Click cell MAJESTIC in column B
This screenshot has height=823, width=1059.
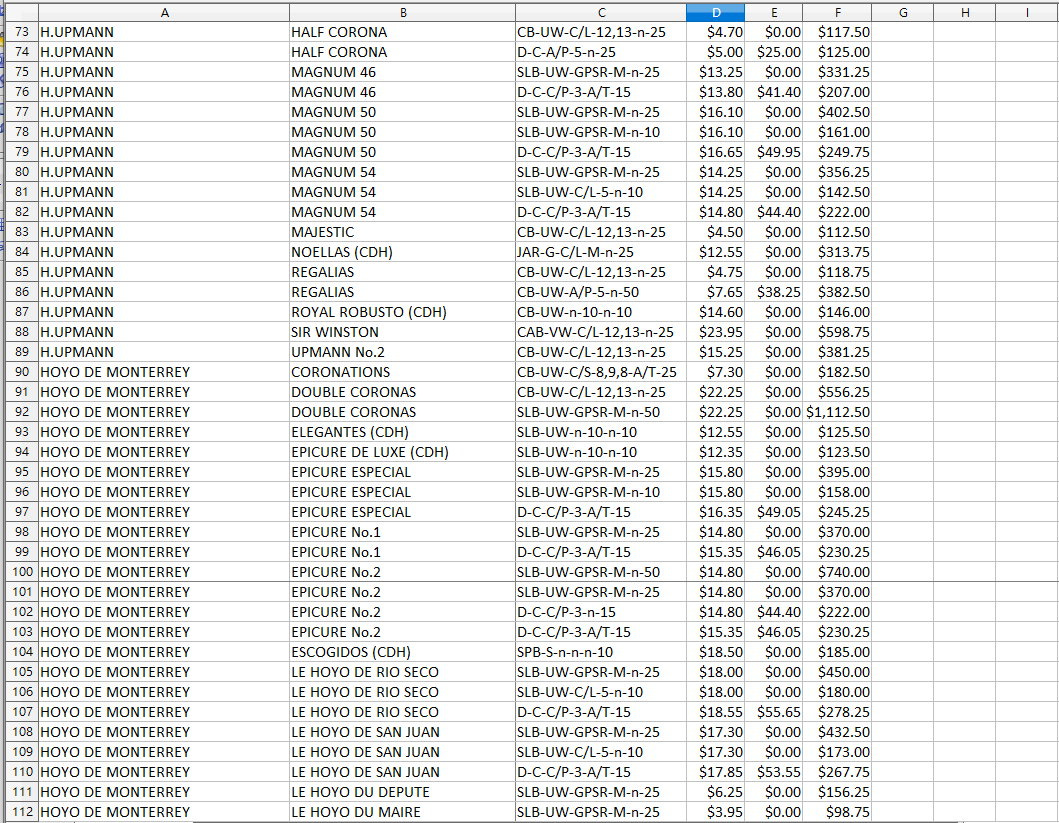403,232
